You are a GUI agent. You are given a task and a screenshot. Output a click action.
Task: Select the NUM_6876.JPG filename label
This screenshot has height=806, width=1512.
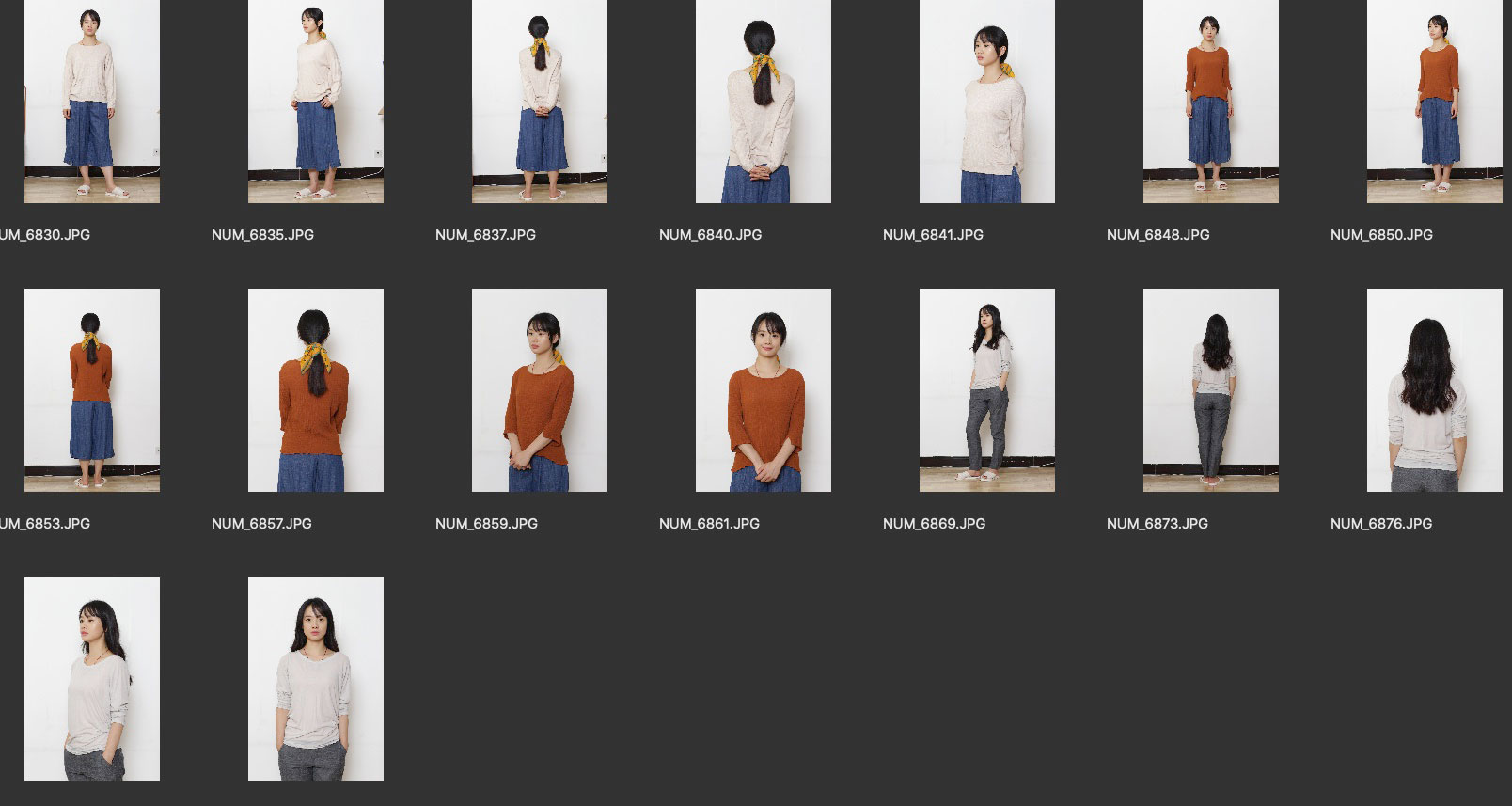click(x=1381, y=524)
